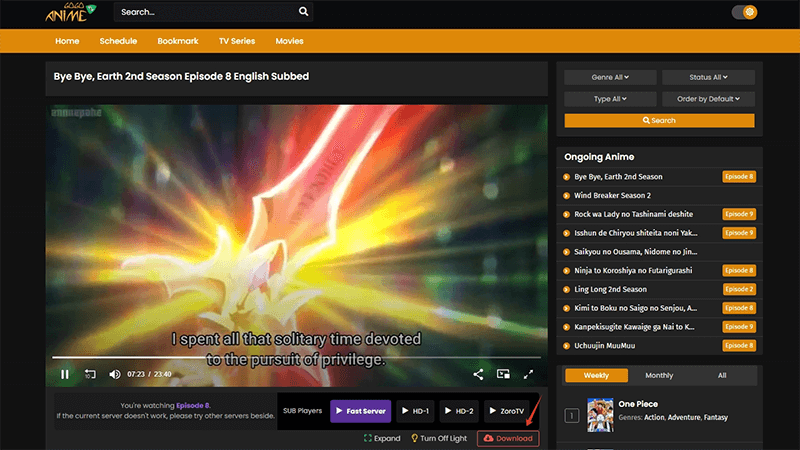The image size is (800, 450).
Task: Enable picture-in-picture mode
Action: tap(503, 374)
